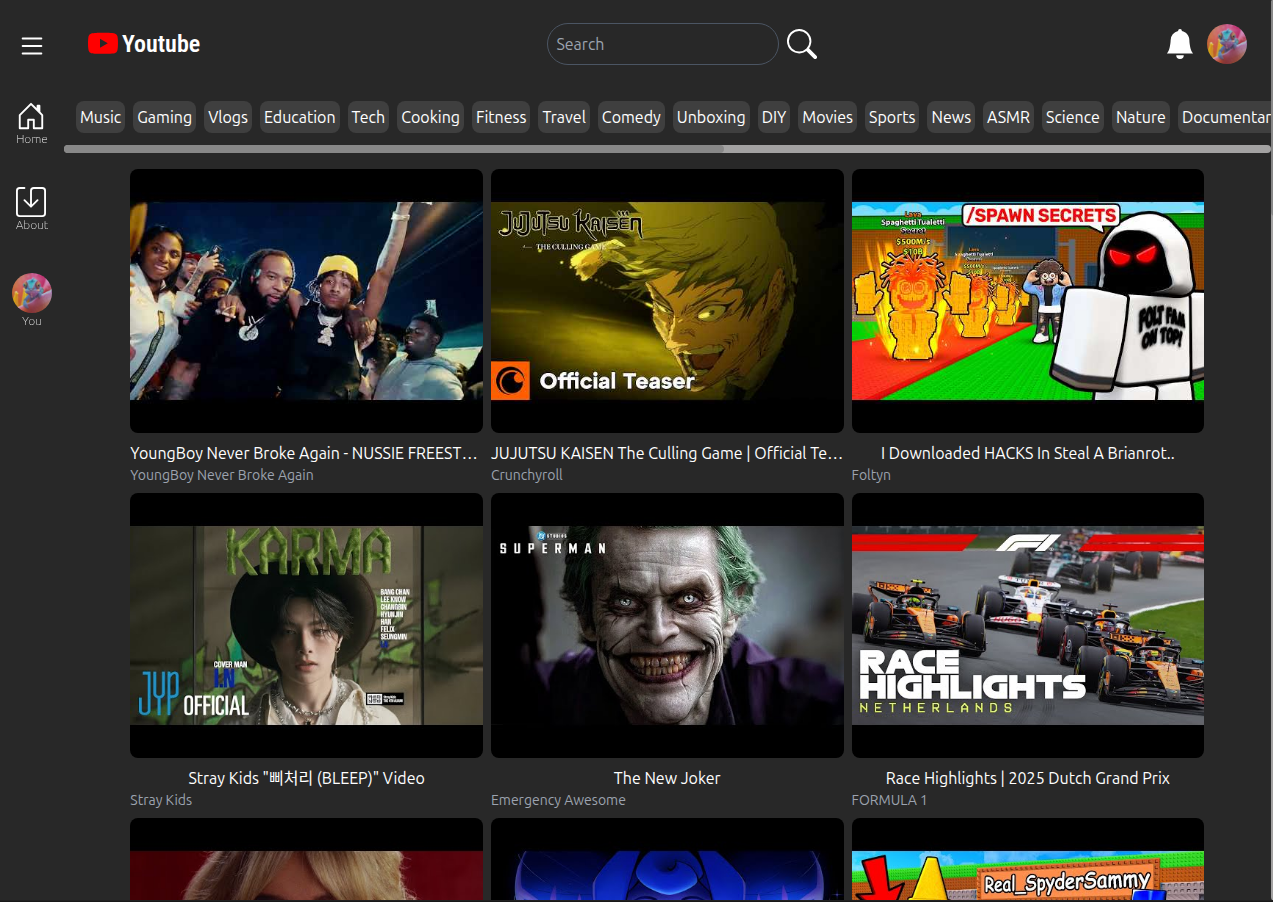Open the hamburger menu
This screenshot has width=1273, height=902.
pyautogui.click(x=32, y=45)
